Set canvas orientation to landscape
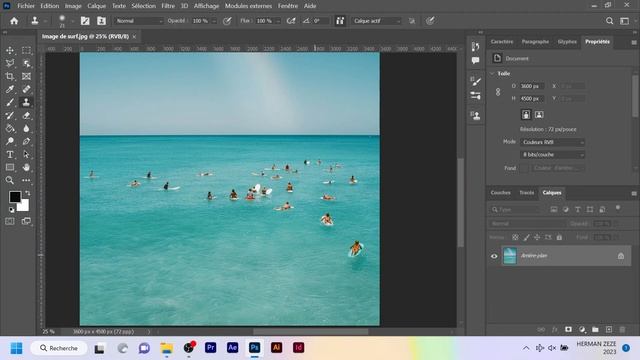Screen dimensions: 640x360 point(539,115)
